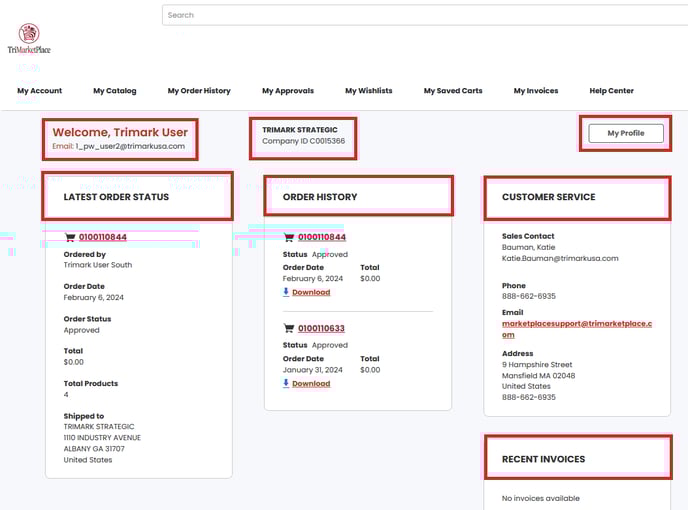
Task: Click download arrow for February 6 order
Action: pyautogui.click(x=286, y=292)
